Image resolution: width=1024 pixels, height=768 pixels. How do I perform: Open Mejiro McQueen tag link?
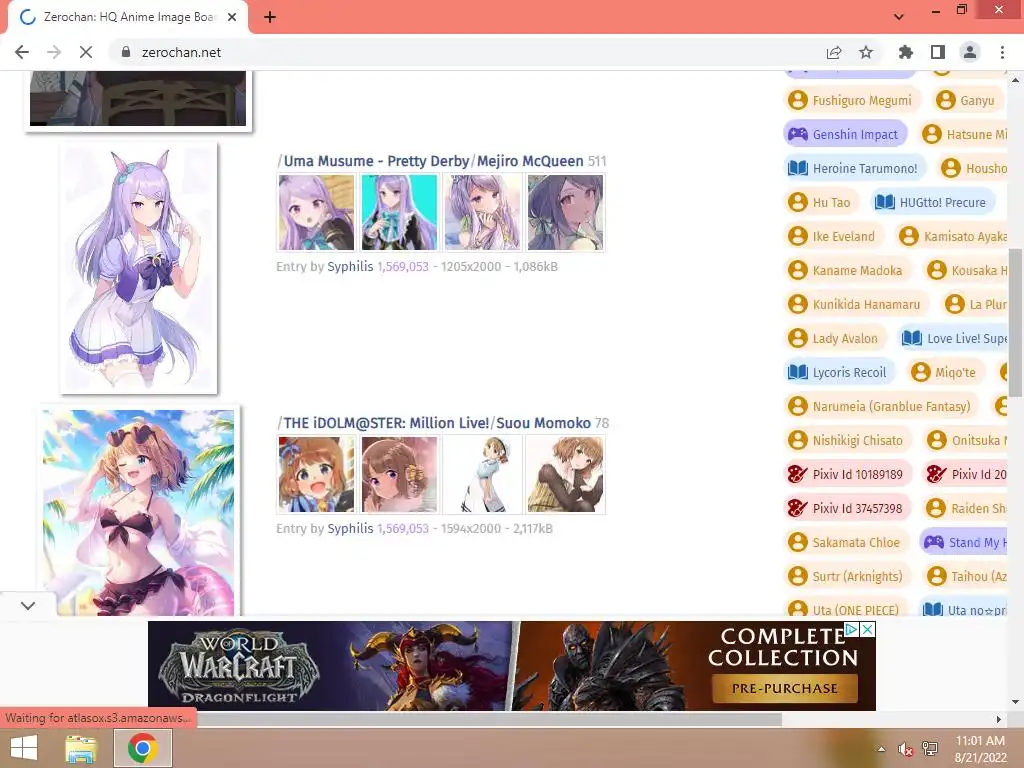530,161
